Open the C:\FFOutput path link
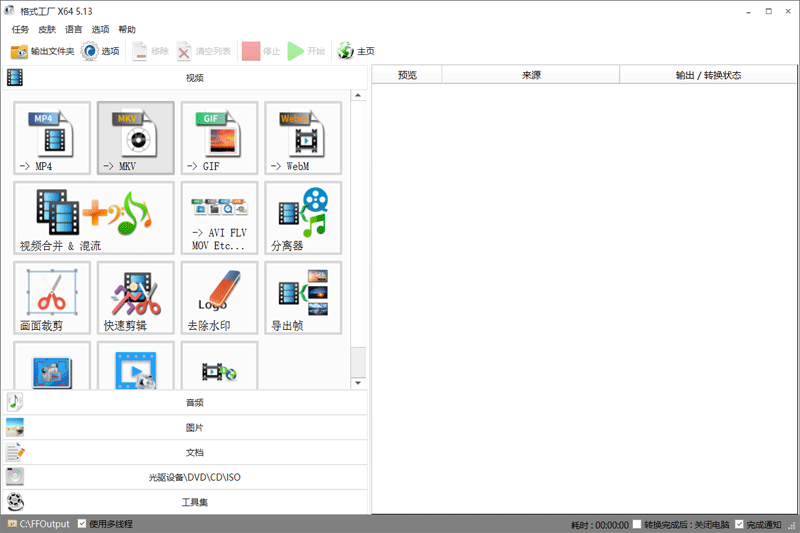800x533 pixels. pos(44,524)
